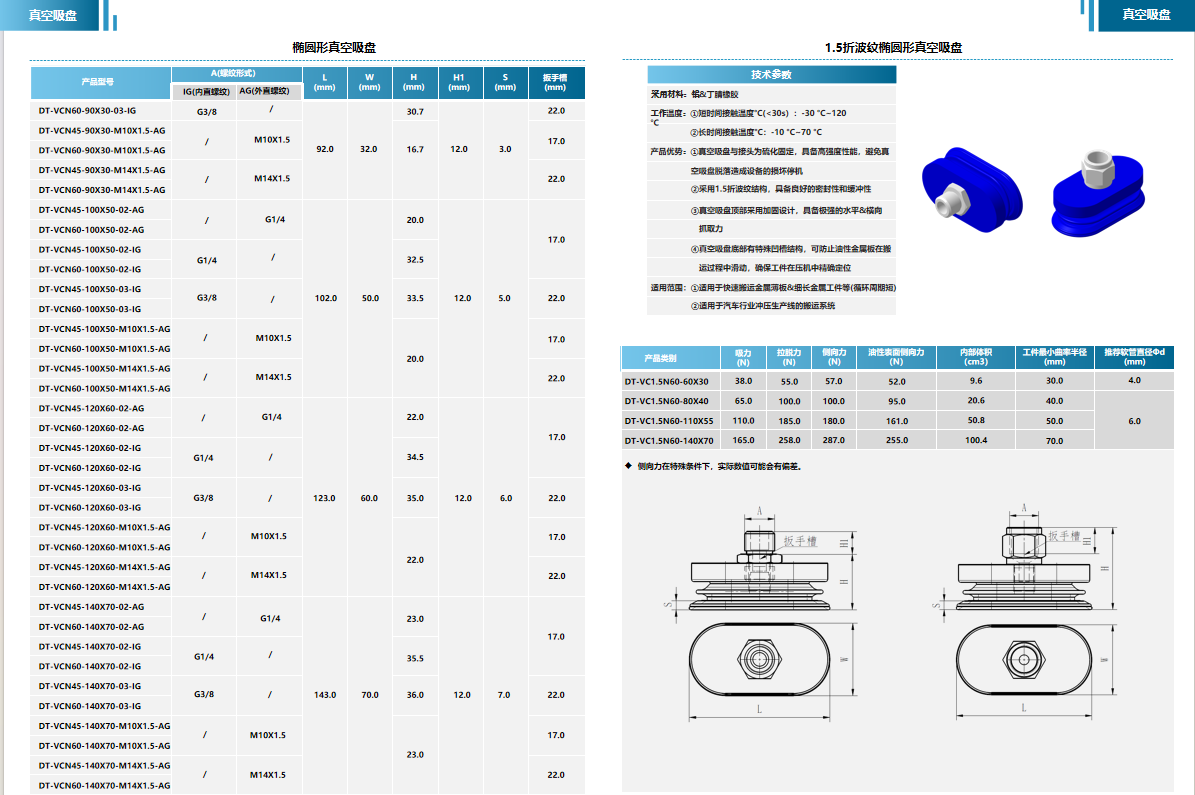Click the hose diameter value '4.0'
This screenshot has height=795, width=1195.
pos(1135,380)
